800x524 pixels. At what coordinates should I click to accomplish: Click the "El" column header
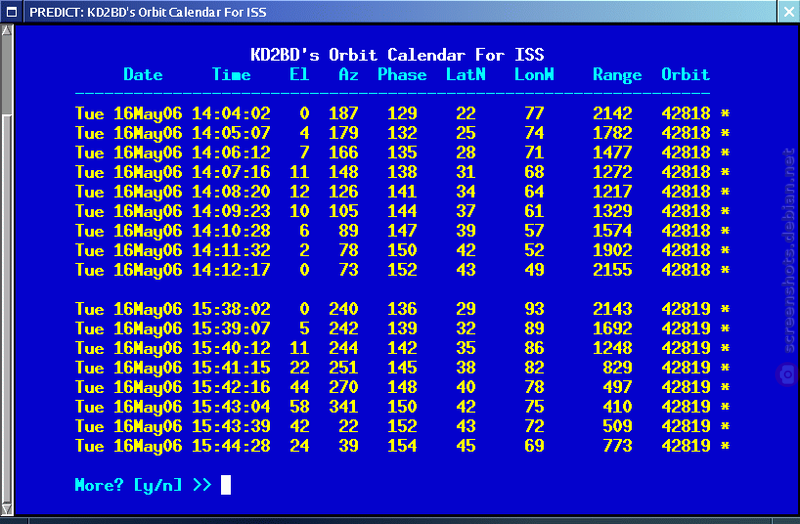(299, 74)
